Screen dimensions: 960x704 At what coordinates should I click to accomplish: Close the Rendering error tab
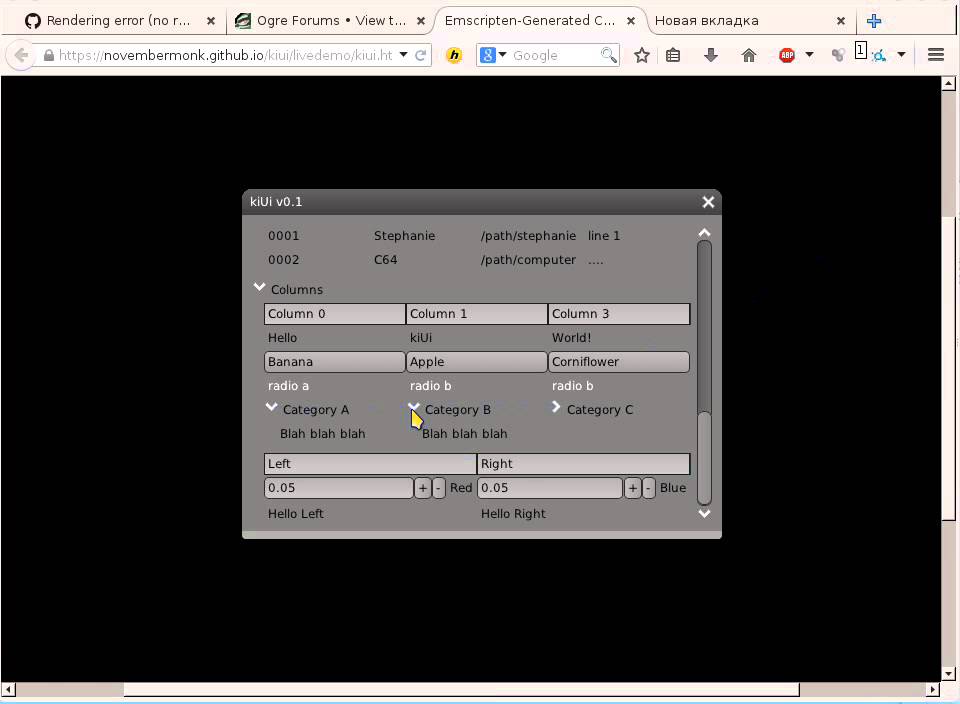[211, 21]
